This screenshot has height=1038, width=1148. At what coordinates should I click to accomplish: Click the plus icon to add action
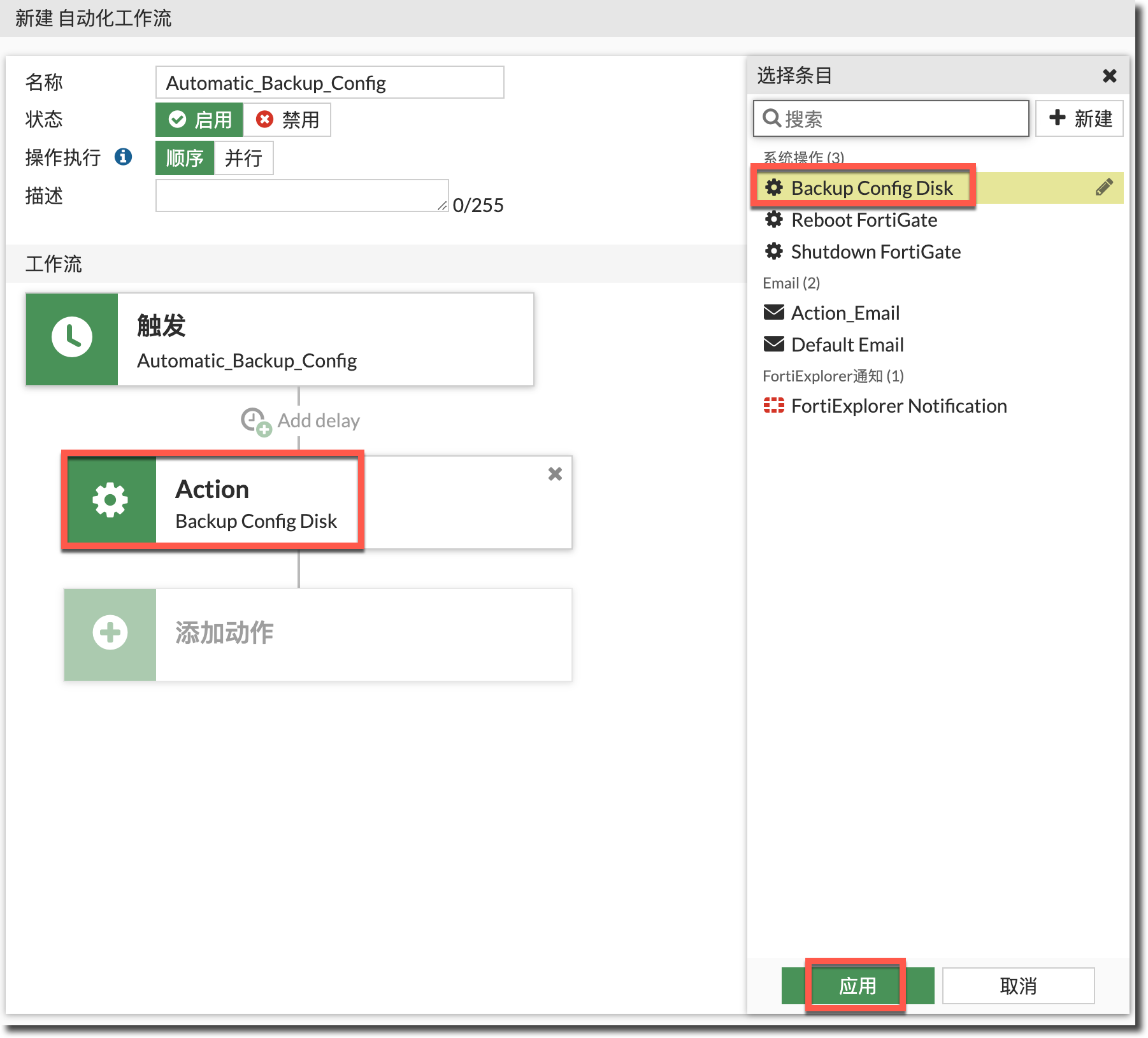pyautogui.click(x=110, y=633)
